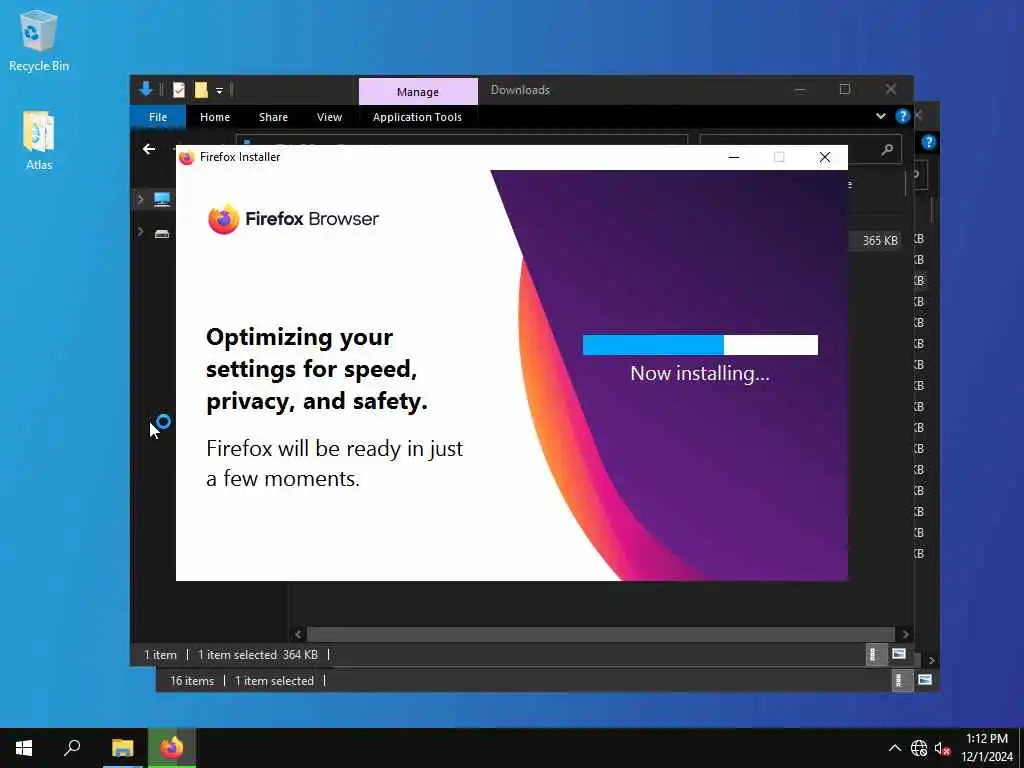Click the blue Help icon in Downloads window
Viewport: 1024px width, 768px height.
[x=903, y=116]
